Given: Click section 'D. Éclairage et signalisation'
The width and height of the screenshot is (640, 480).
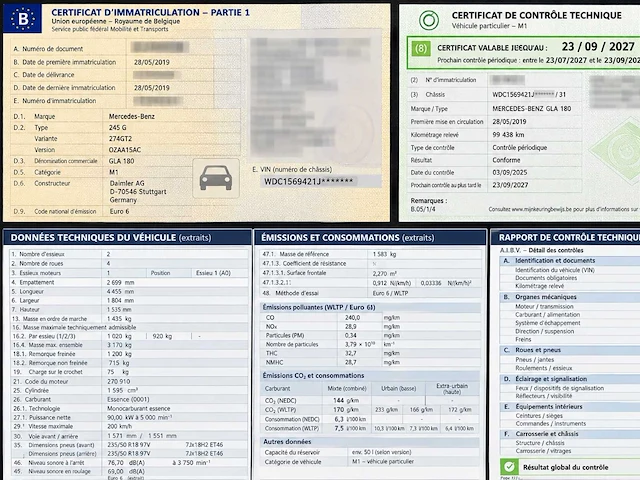Looking at the screenshot, I should tap(545, 379).
